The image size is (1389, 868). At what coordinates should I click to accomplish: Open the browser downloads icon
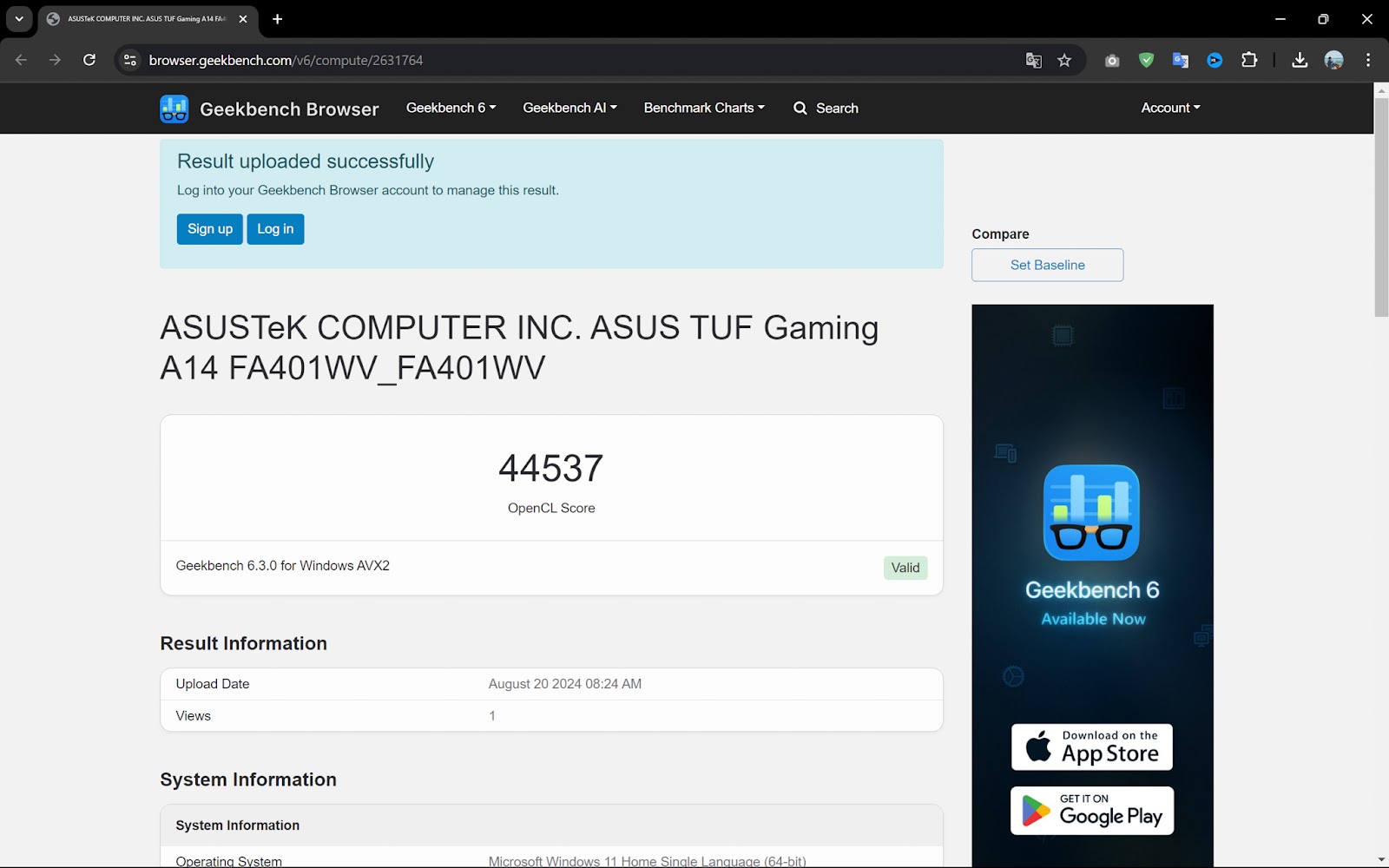(x=1300, y=60)
